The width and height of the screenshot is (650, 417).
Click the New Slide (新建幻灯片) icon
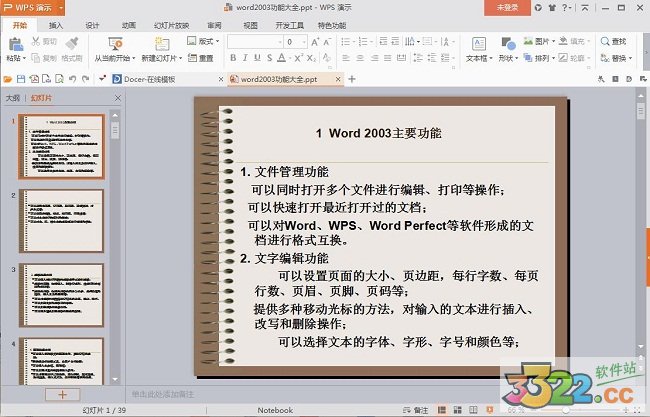pyautogui.click(x=162, y=44)
